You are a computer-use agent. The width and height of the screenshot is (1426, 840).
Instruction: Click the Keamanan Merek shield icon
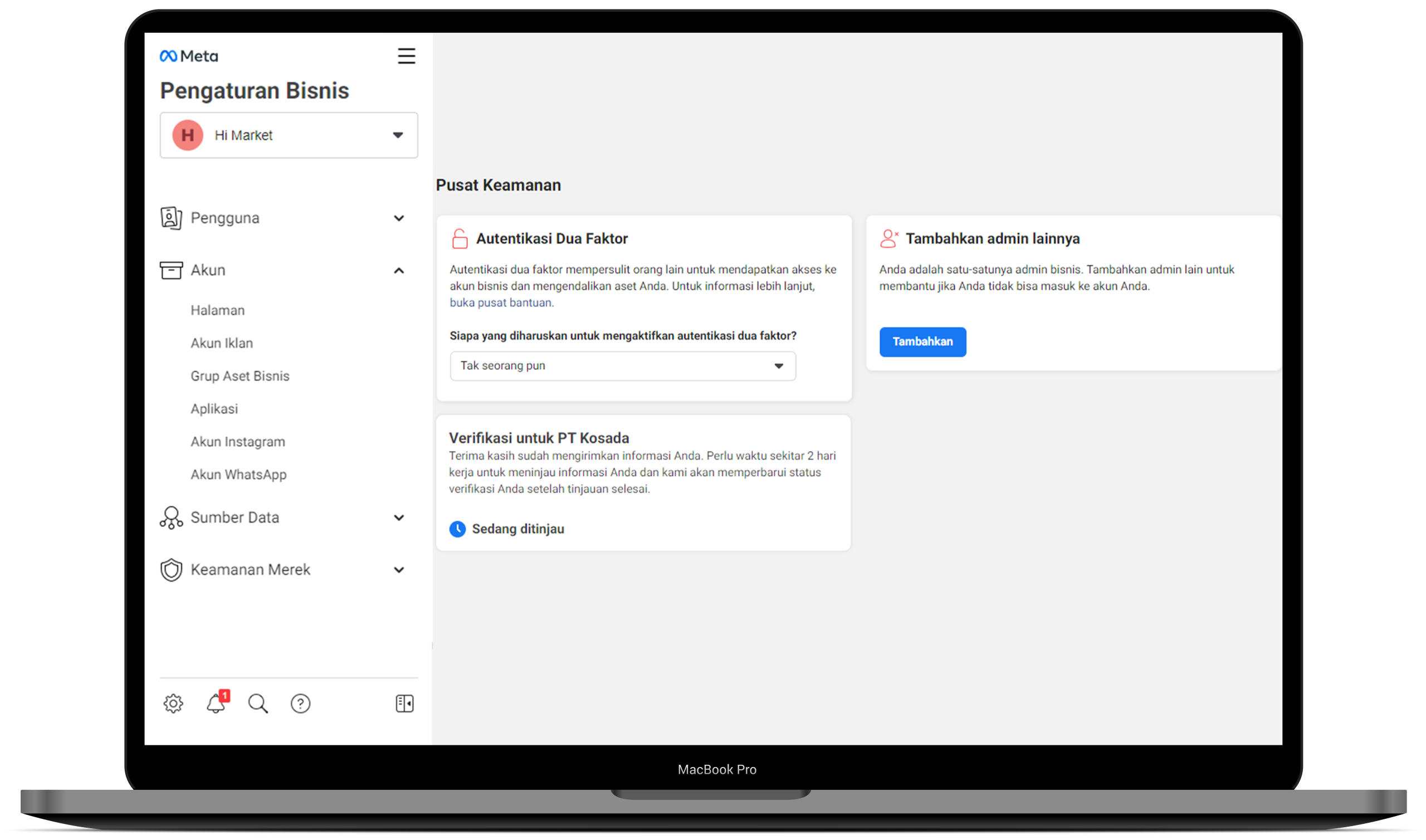pyautogui.click(x=171, y=569)
